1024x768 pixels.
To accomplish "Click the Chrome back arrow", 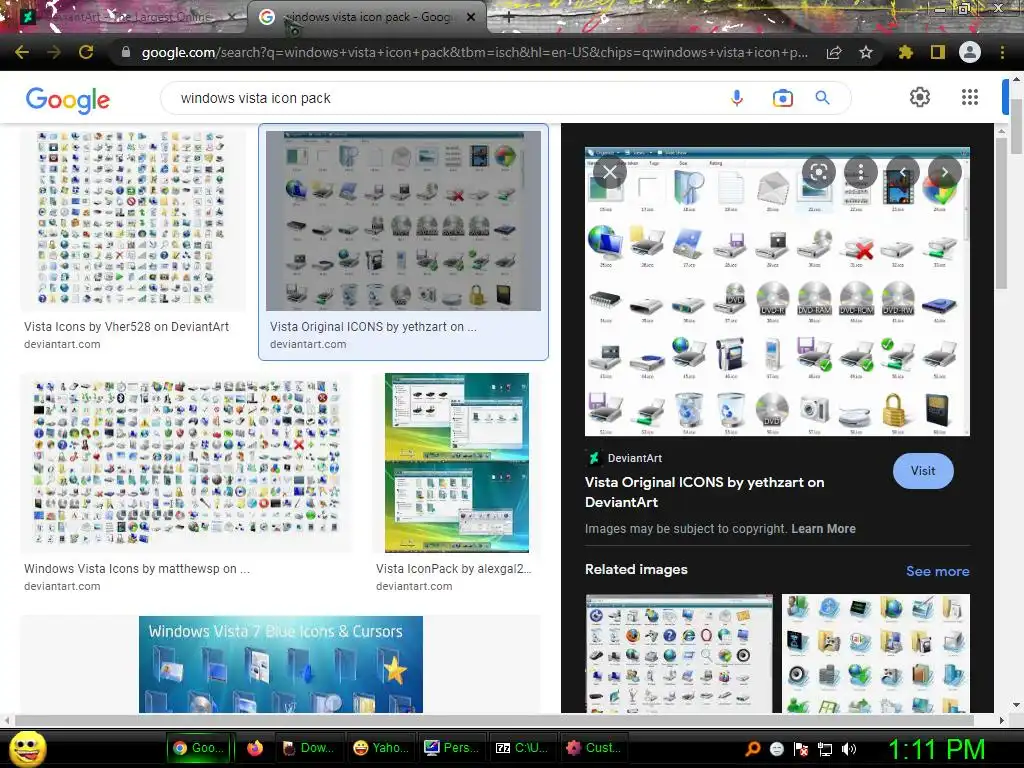I will tap(22, 52).
